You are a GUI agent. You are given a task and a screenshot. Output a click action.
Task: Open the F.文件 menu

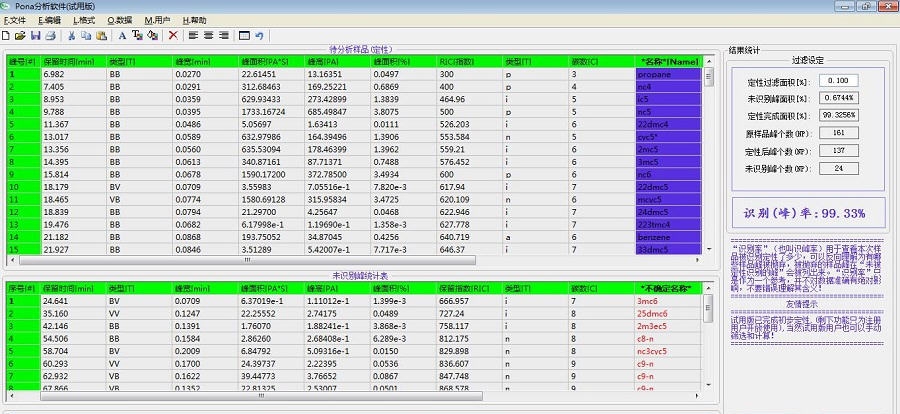(x=14, y=19)
